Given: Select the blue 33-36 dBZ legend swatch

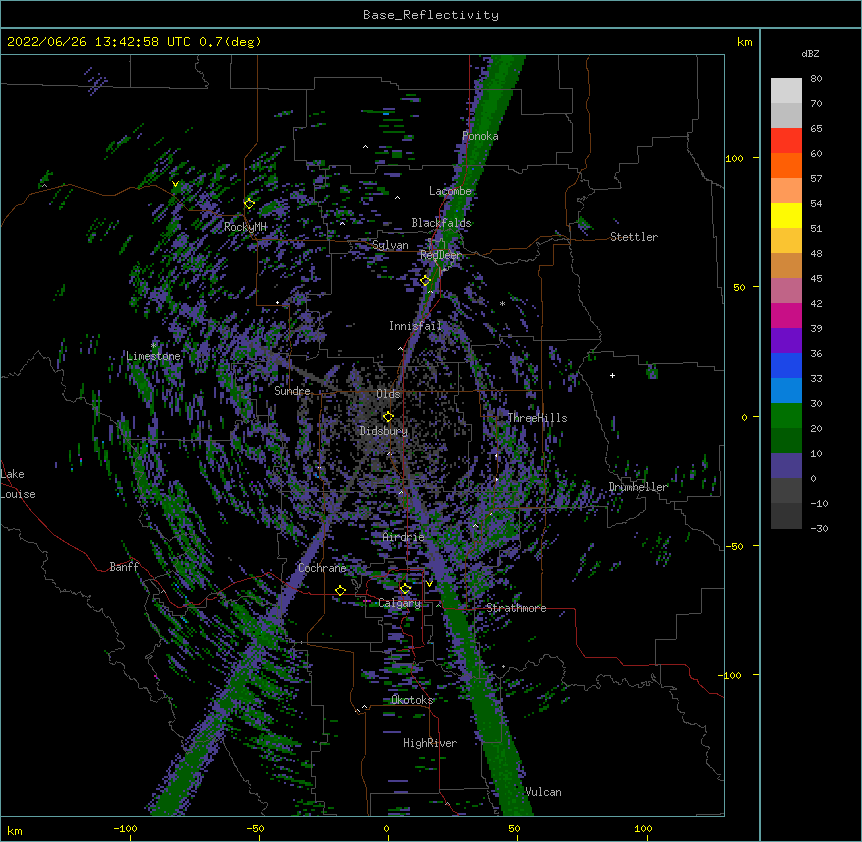Looking at the screenshot, I should (786, 365).
